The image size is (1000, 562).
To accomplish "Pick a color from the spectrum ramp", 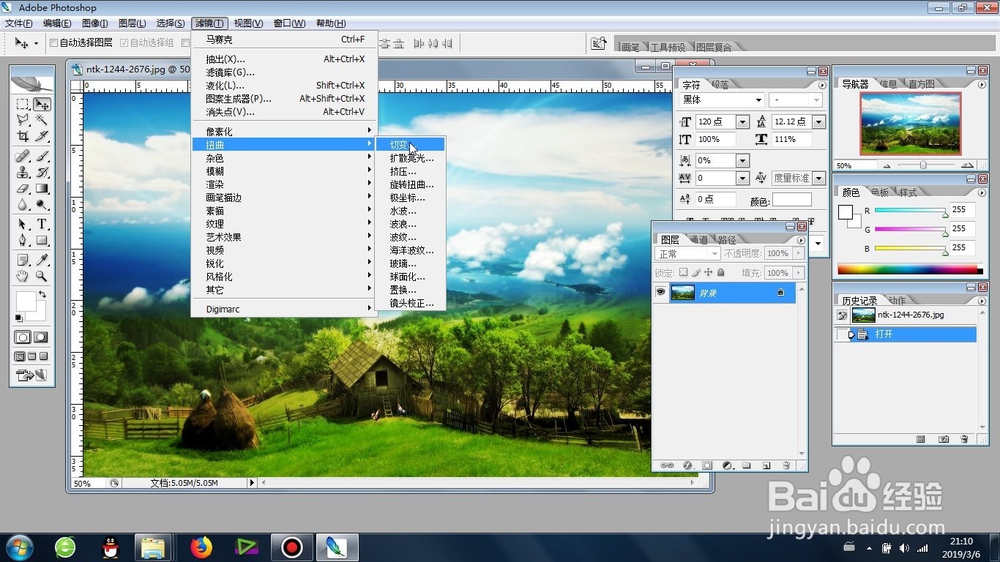I will tap(910, 269).
